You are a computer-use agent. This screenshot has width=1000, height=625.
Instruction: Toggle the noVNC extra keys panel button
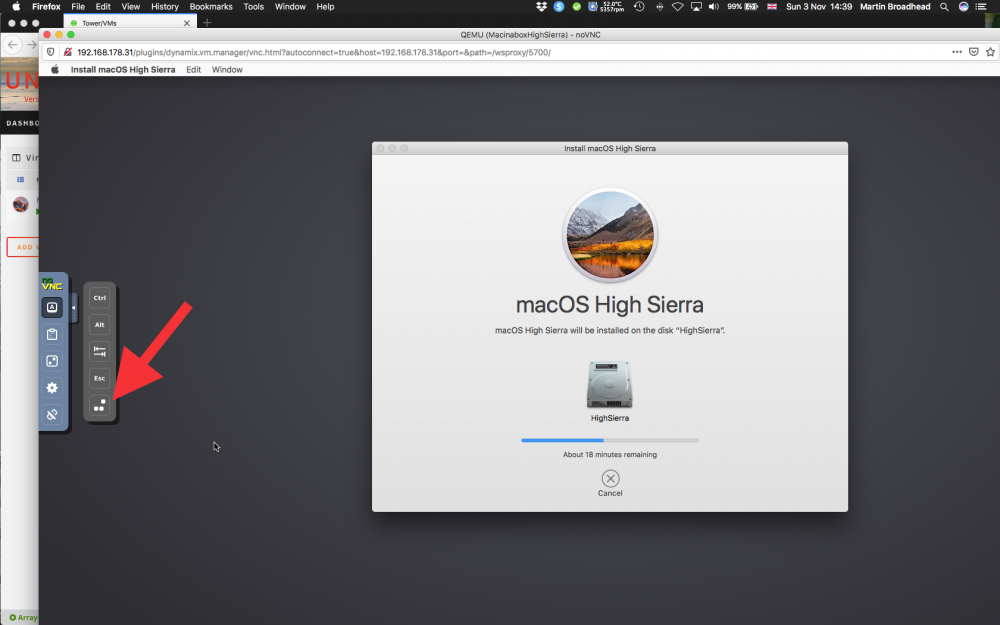(52, 307)
